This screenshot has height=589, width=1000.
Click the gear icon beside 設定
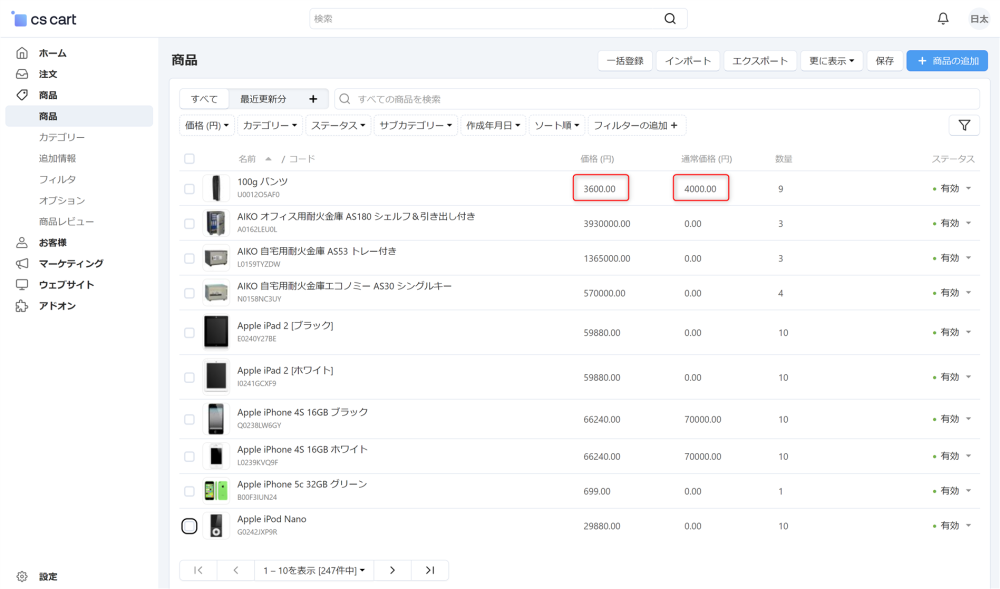22,576
